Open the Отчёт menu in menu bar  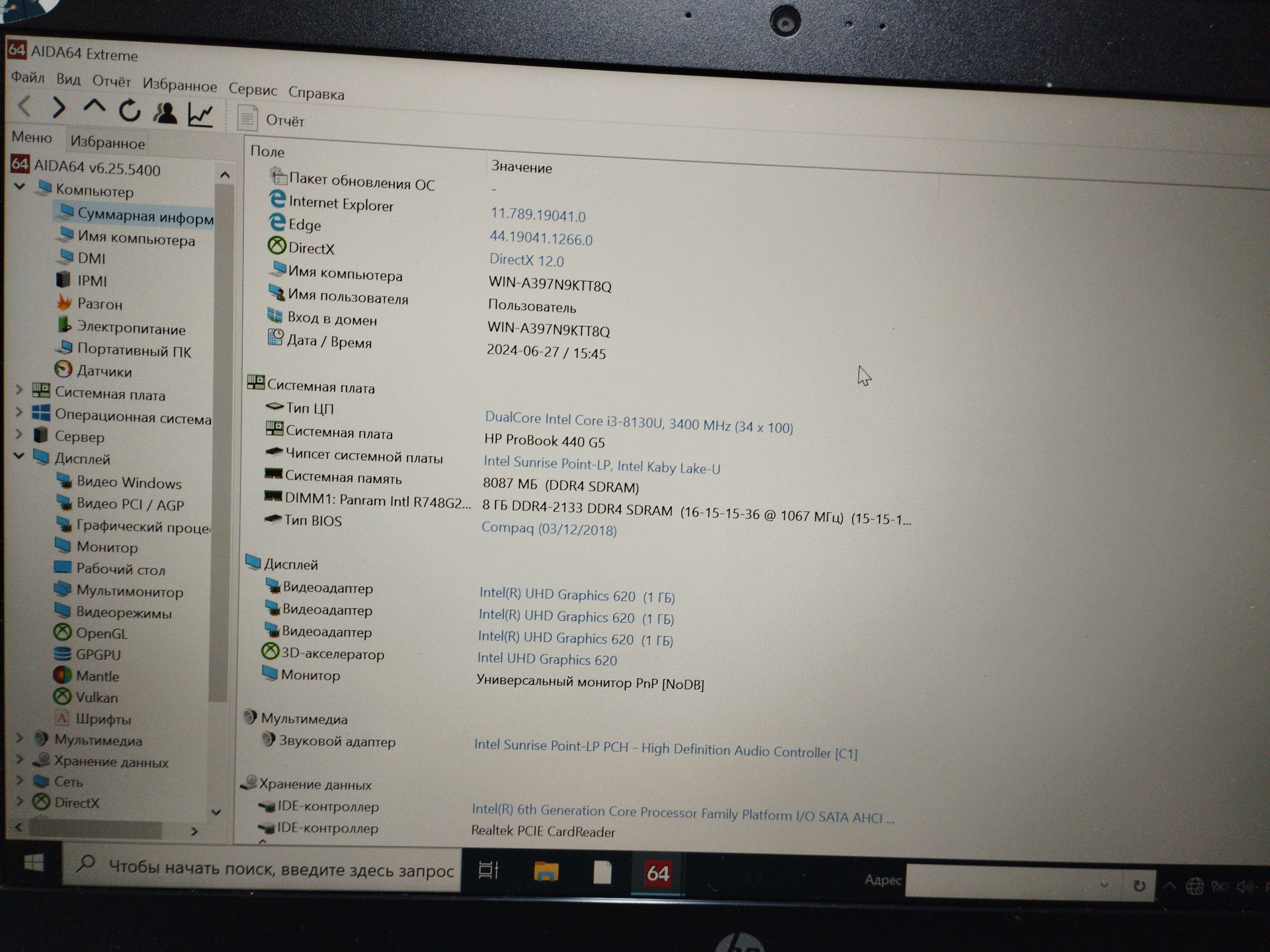click(x=111, y=81)
